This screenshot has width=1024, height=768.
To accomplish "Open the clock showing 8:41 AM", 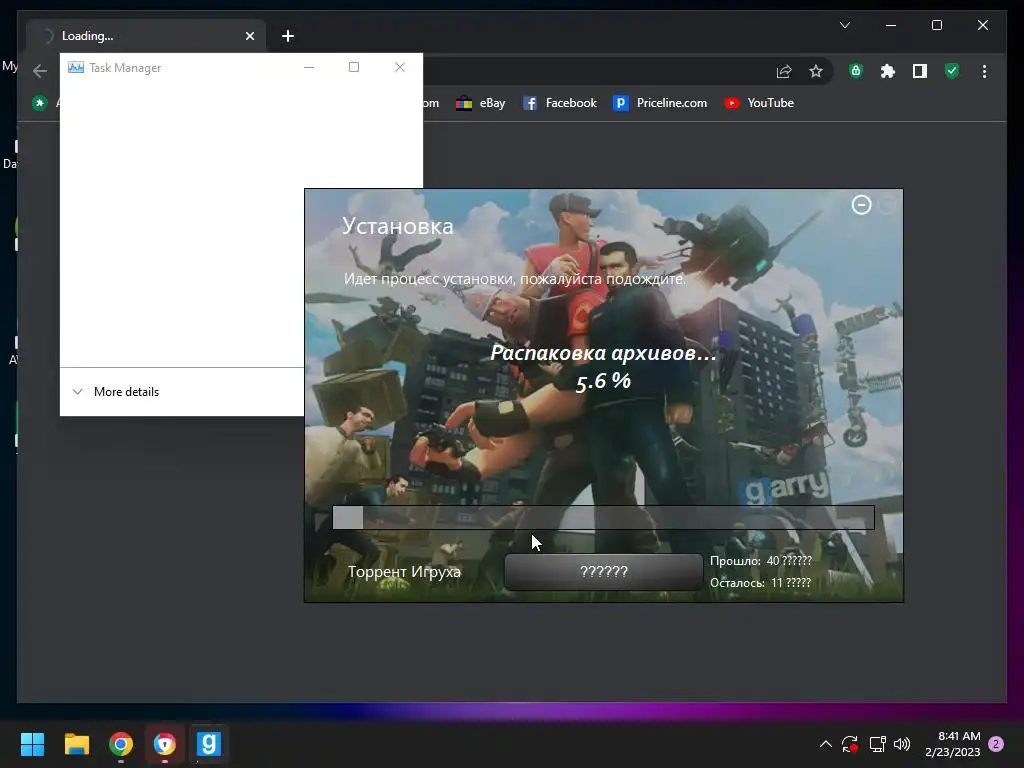I will pos(953,744).
